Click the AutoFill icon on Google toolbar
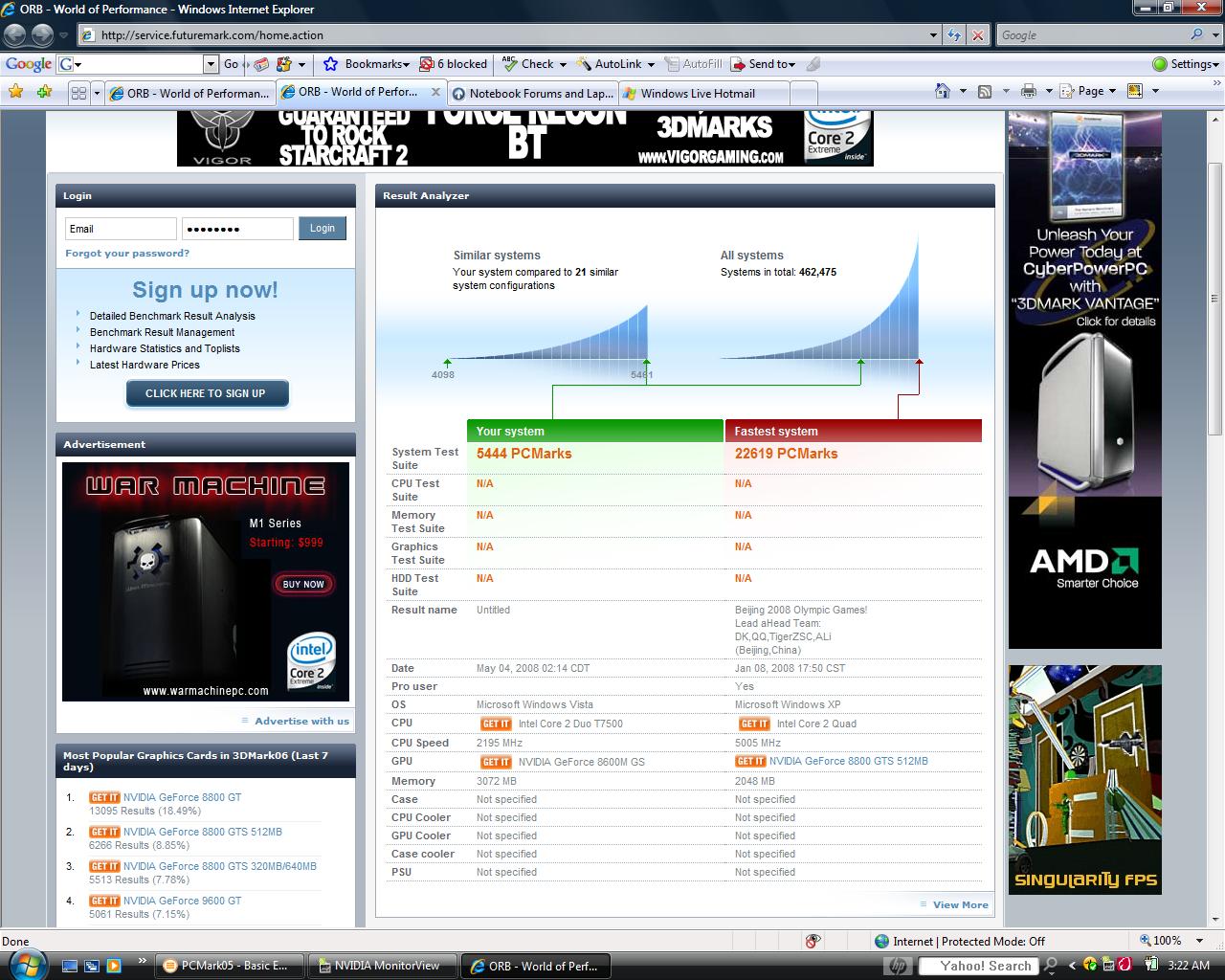Image resolution: width=1225 pixels, height=980 pixels. point(693,64)
